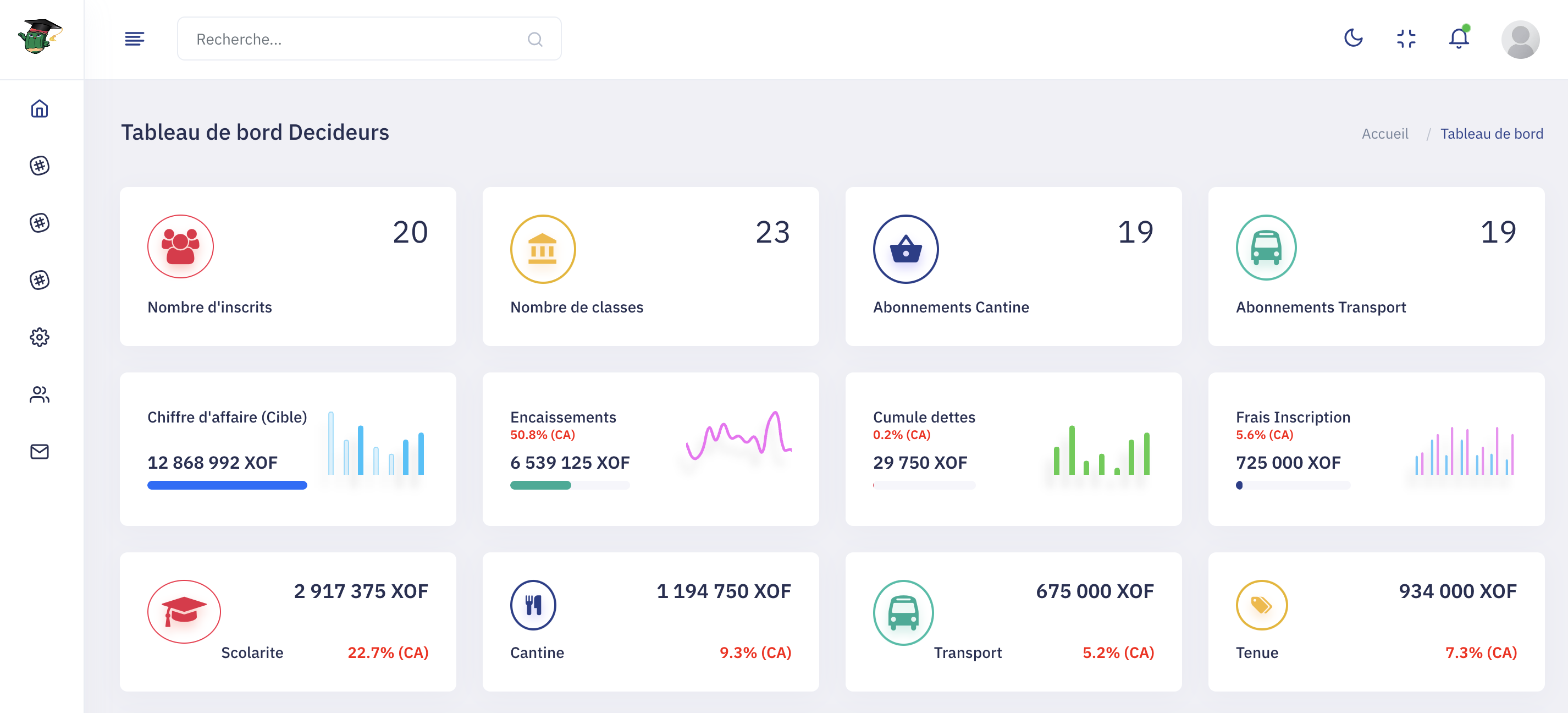1568x713 pixels.
Task: Open the notifications bell
Action: point(1459,39)
